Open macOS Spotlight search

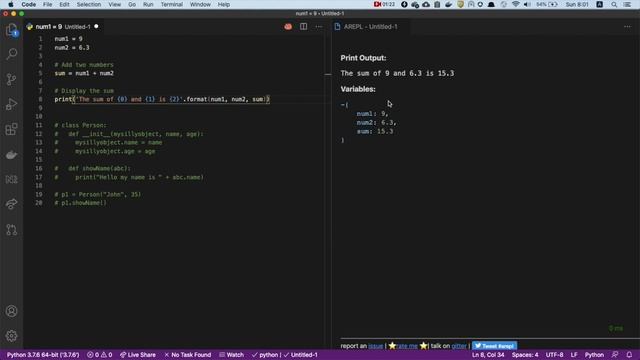614,4
